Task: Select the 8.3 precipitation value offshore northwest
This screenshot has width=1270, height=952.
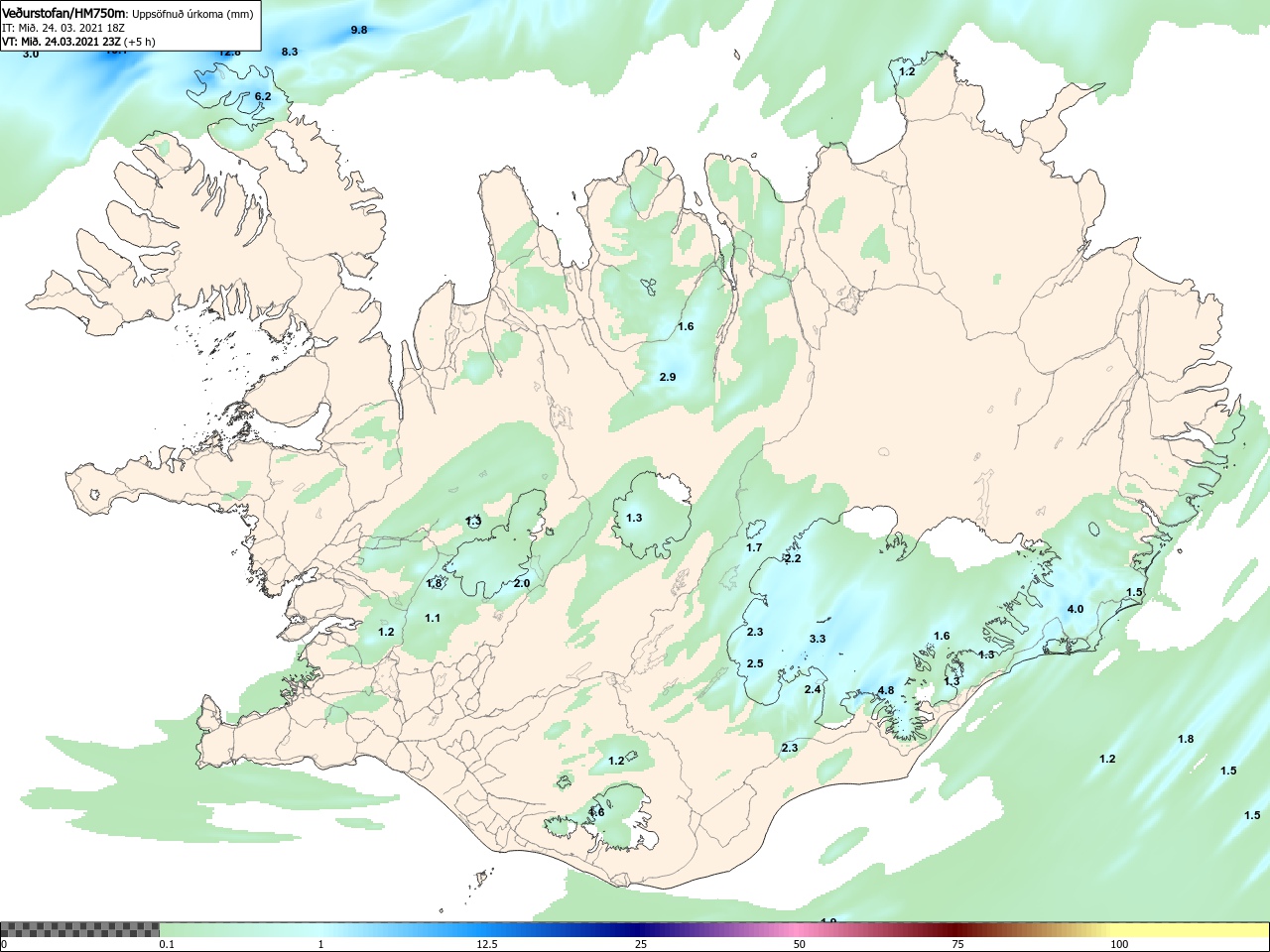Action: (290, 52)
